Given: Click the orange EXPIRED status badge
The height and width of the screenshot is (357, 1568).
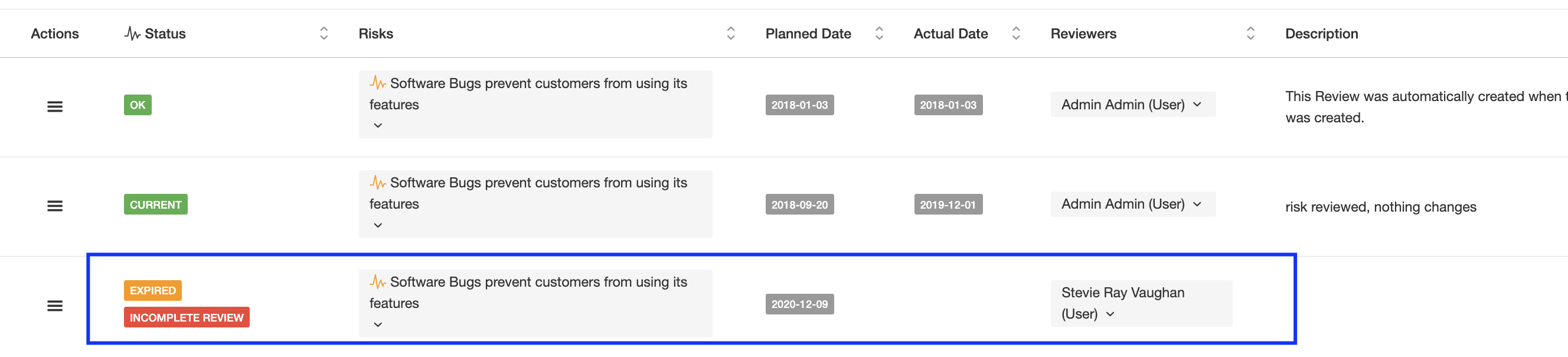Looking at the screenshot, I should point(152,291).
